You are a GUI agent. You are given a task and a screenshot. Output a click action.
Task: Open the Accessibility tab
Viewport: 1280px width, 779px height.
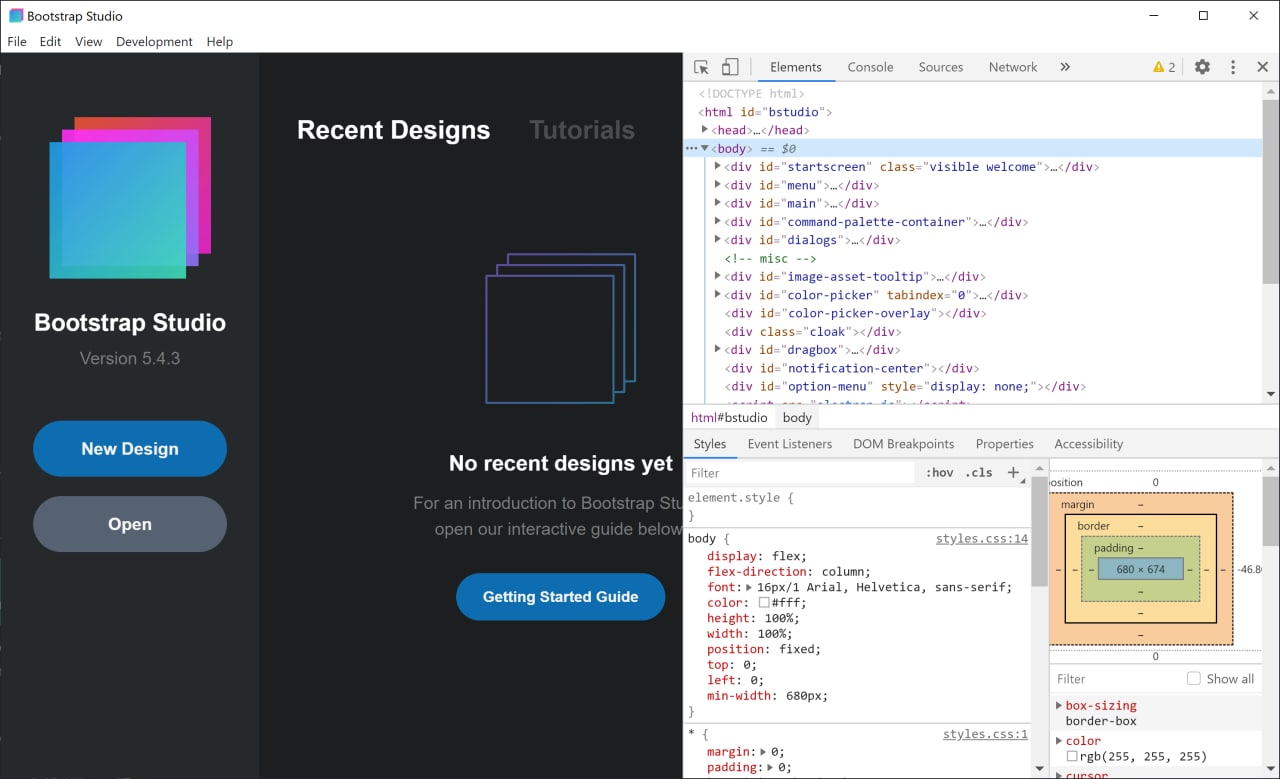[1089, 444]
